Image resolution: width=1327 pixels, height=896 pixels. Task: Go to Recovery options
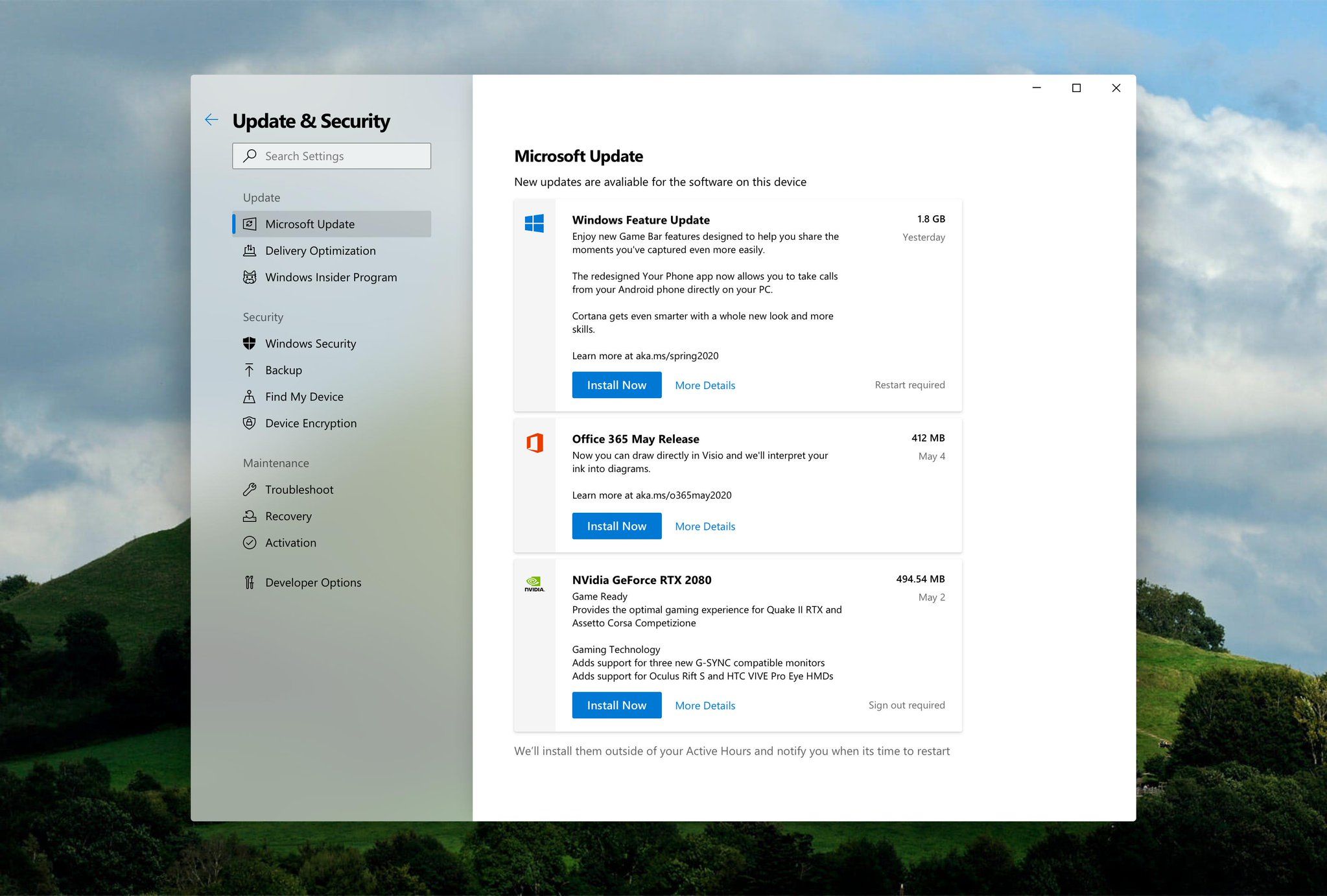point(332,516)
